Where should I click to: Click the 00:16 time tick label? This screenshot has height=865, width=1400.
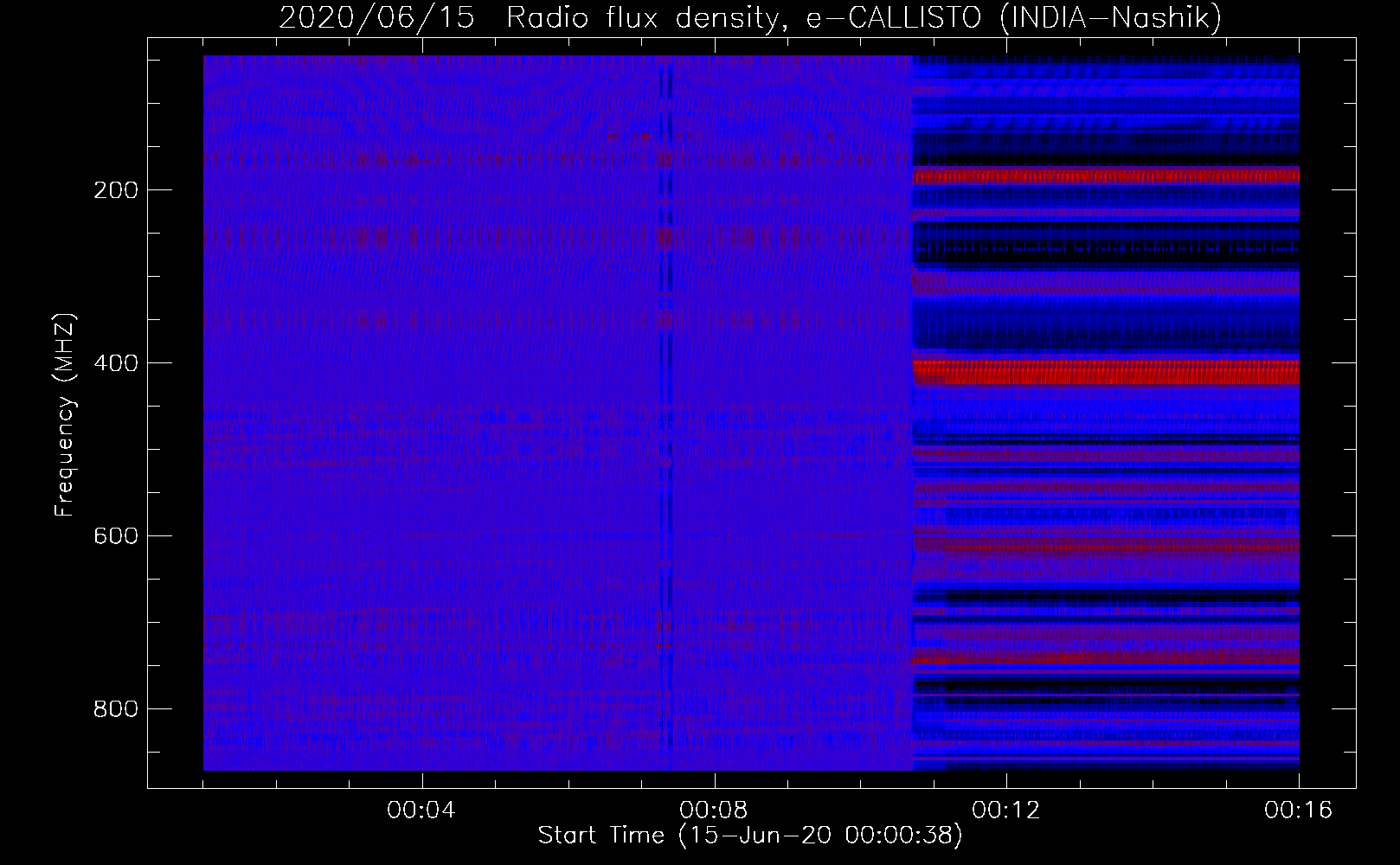click(1298, 811)
